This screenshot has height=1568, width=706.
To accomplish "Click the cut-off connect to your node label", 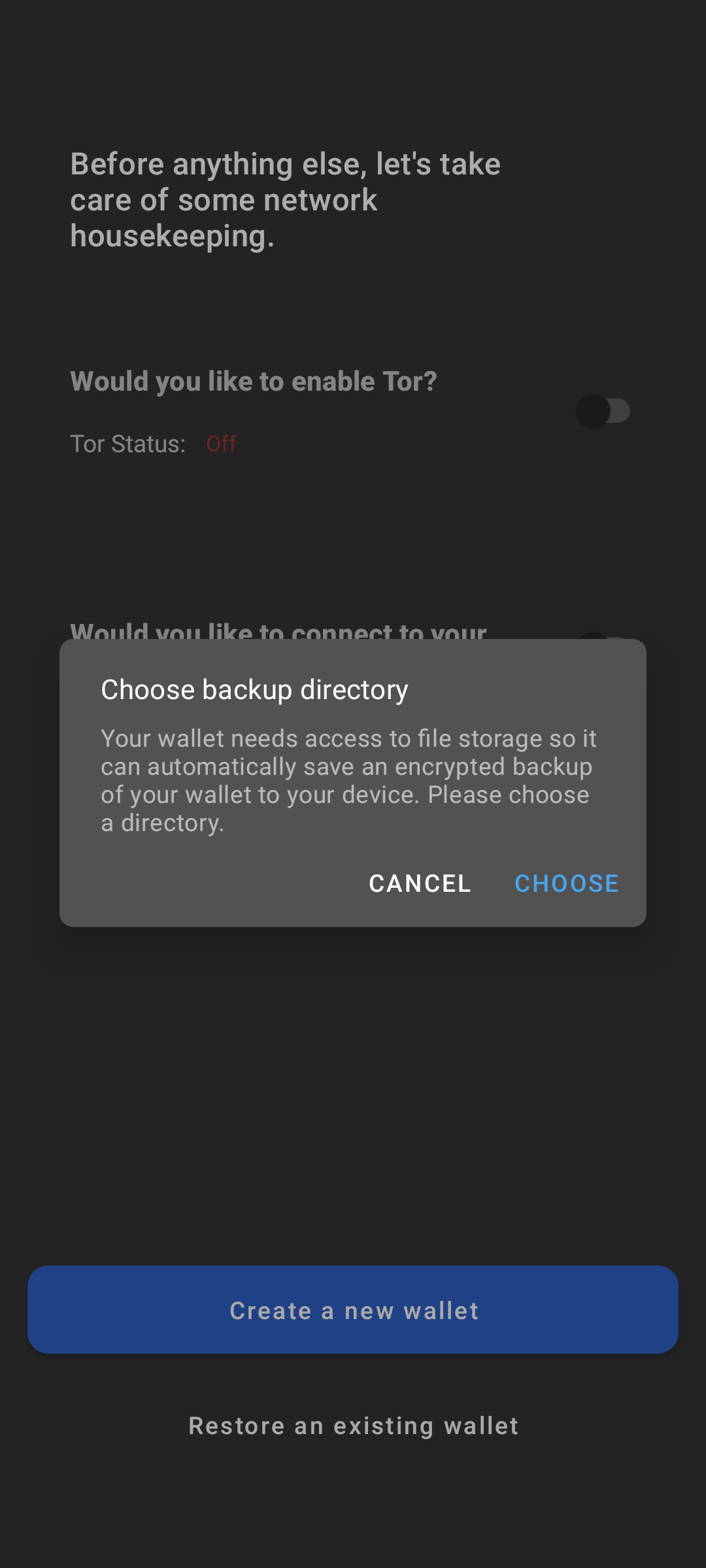I will [278, 630].
